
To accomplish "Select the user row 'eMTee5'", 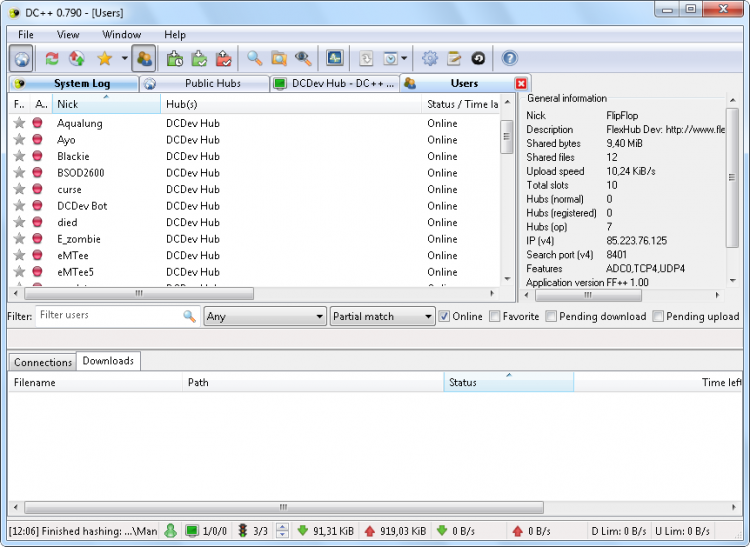I will [x=254, y=272].
